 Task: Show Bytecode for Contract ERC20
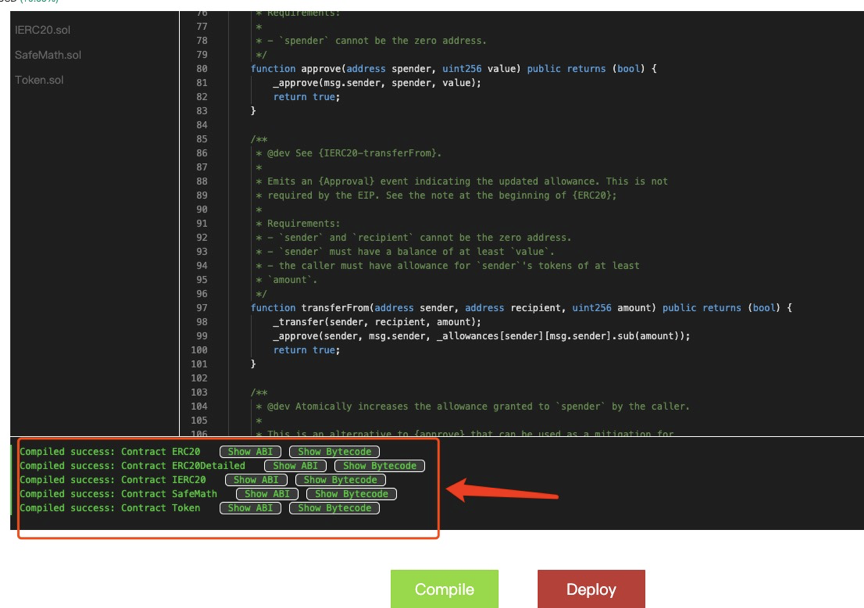coord(335,452)
